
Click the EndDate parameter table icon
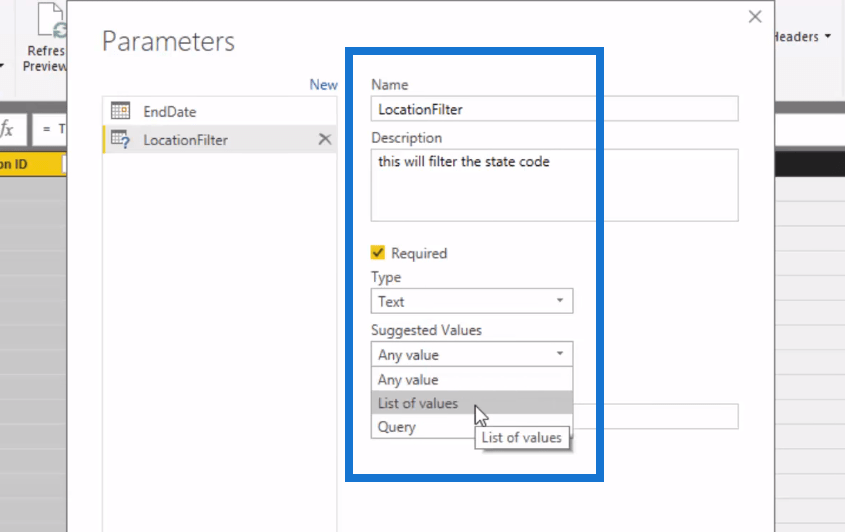point(120,110)
